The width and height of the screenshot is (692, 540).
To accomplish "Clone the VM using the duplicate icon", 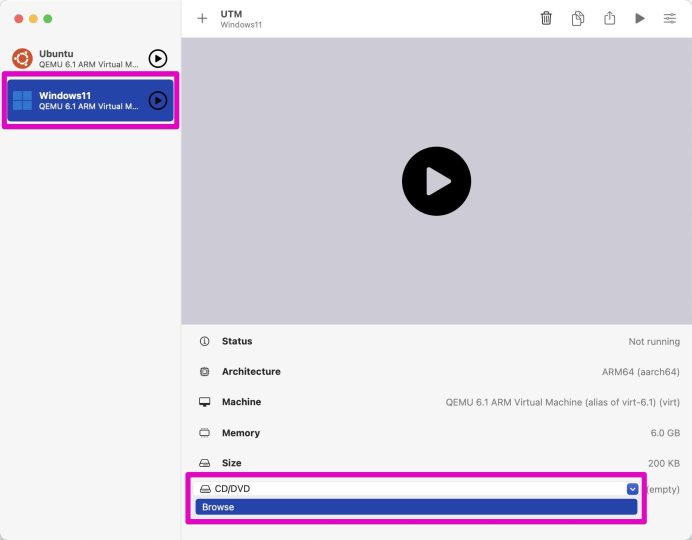I will pos(578,19).
